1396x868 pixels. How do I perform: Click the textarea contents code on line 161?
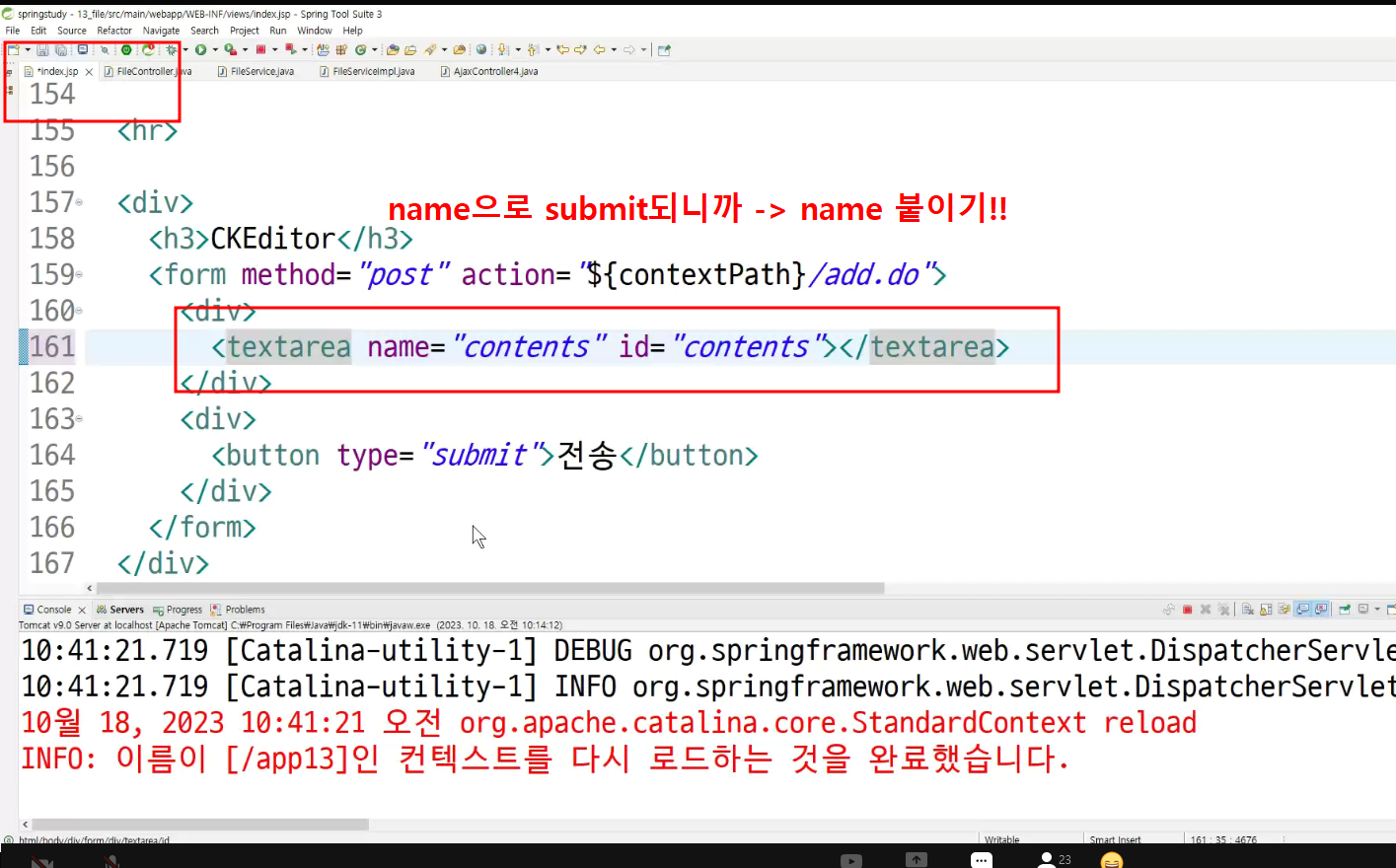[611, 347]
